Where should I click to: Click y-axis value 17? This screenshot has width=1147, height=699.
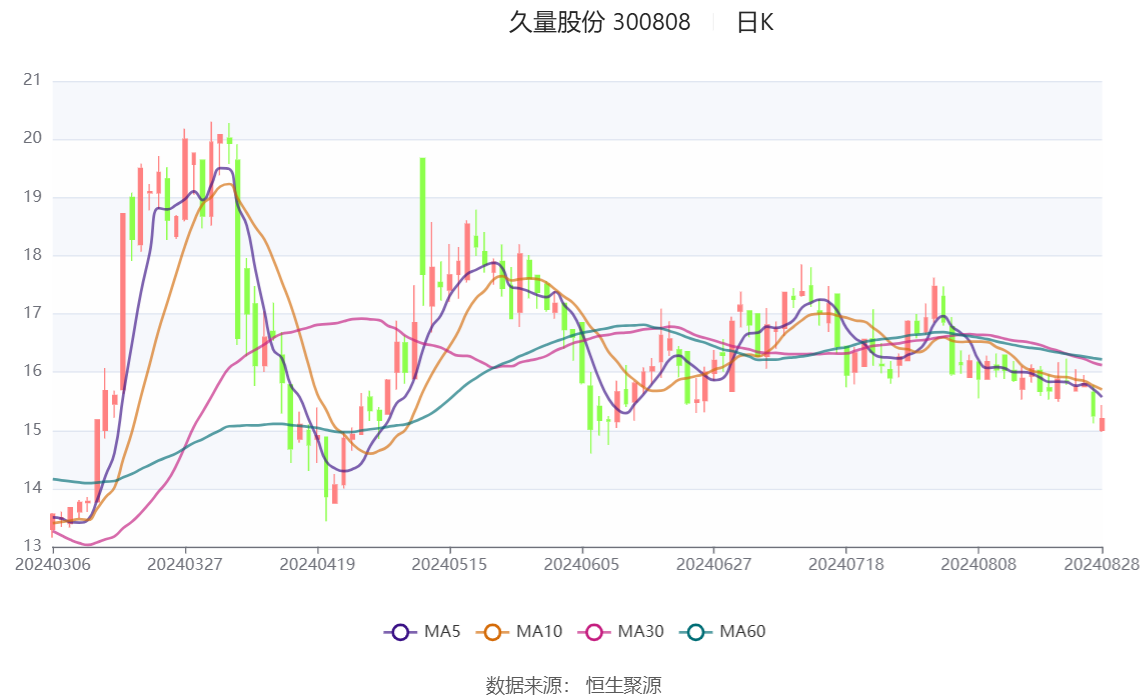32,313
